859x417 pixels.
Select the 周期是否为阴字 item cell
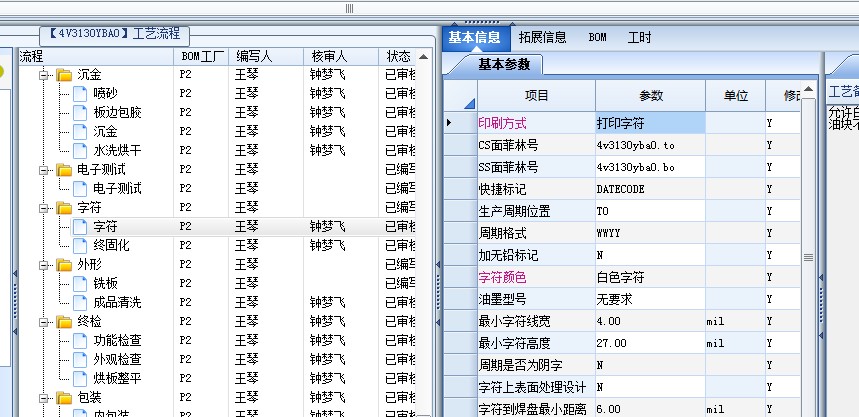coord(536,364)
